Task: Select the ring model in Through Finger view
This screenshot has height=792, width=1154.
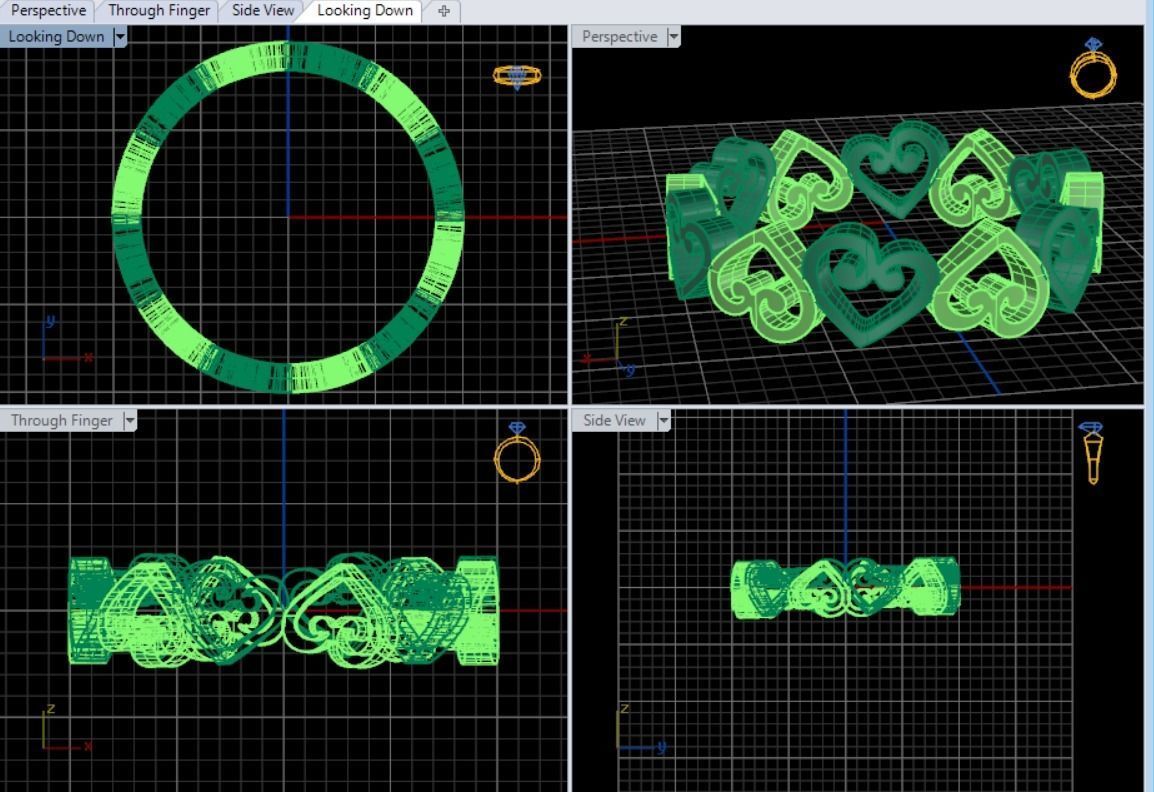Action: [283, 611]
